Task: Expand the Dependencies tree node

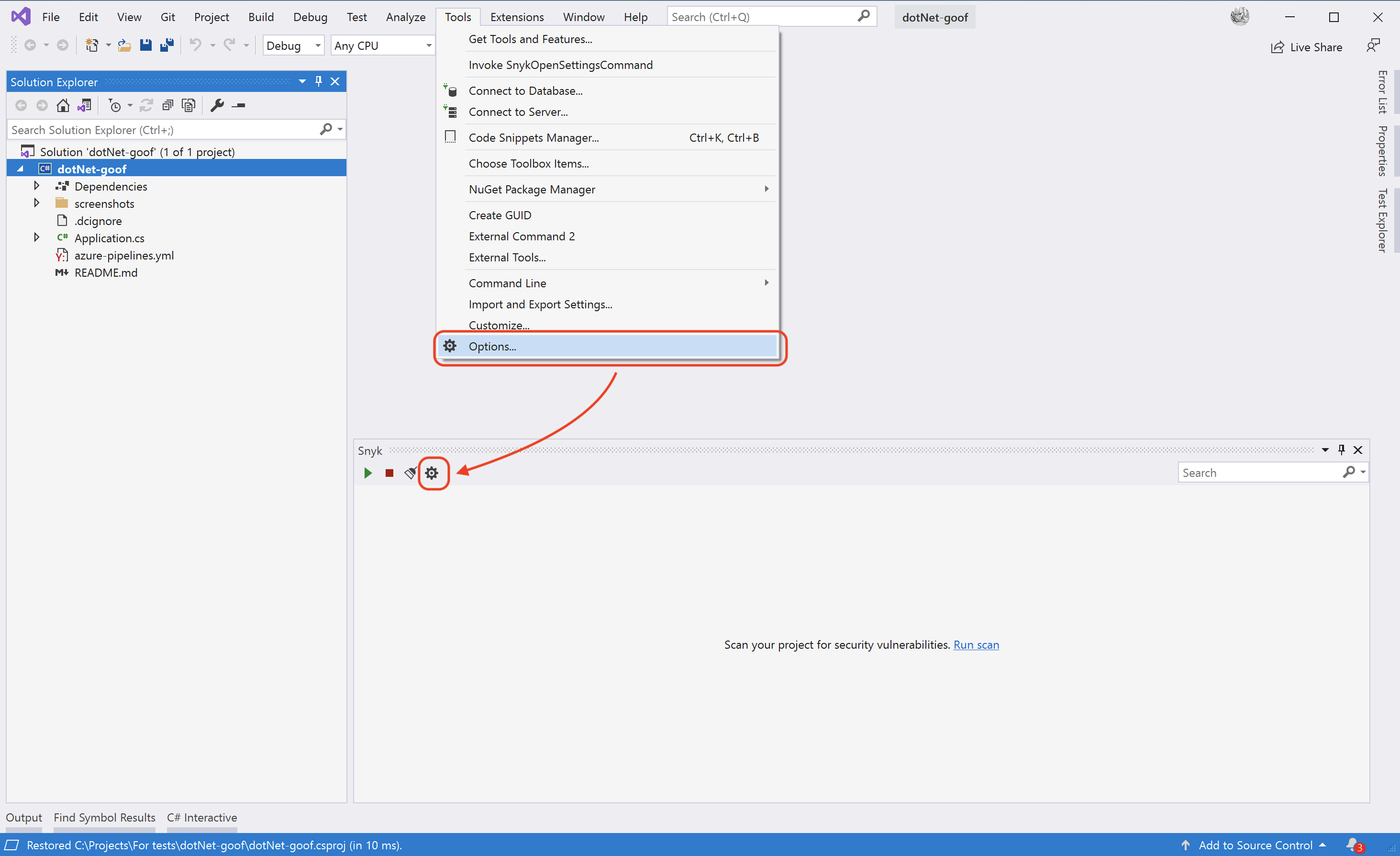Action: click(36, 186)
